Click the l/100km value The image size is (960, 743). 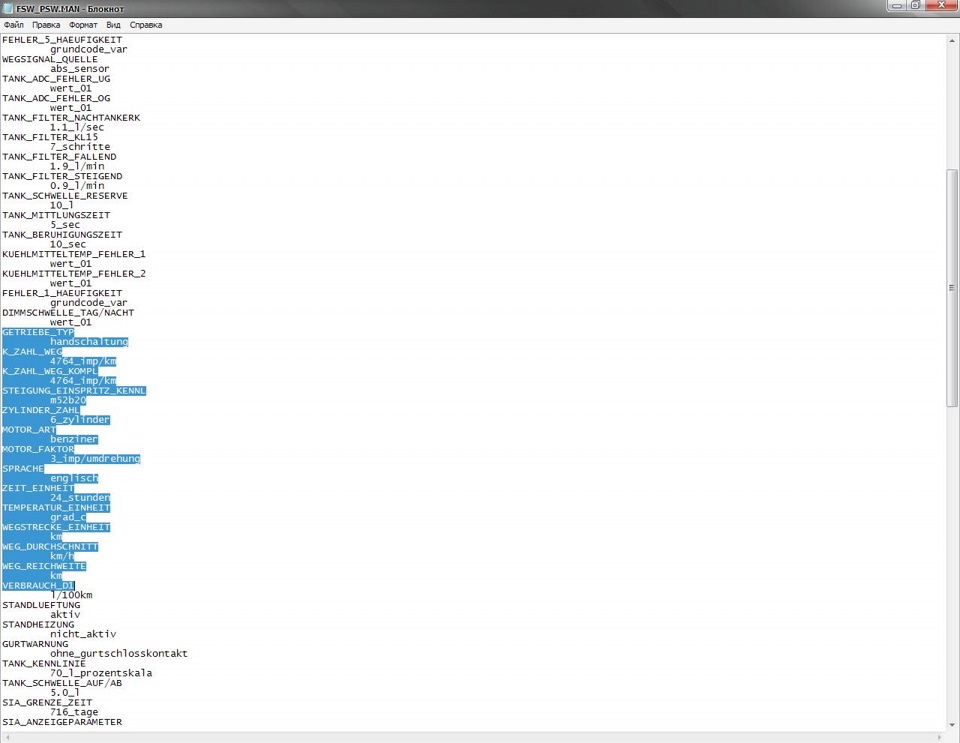pos(71,596)
